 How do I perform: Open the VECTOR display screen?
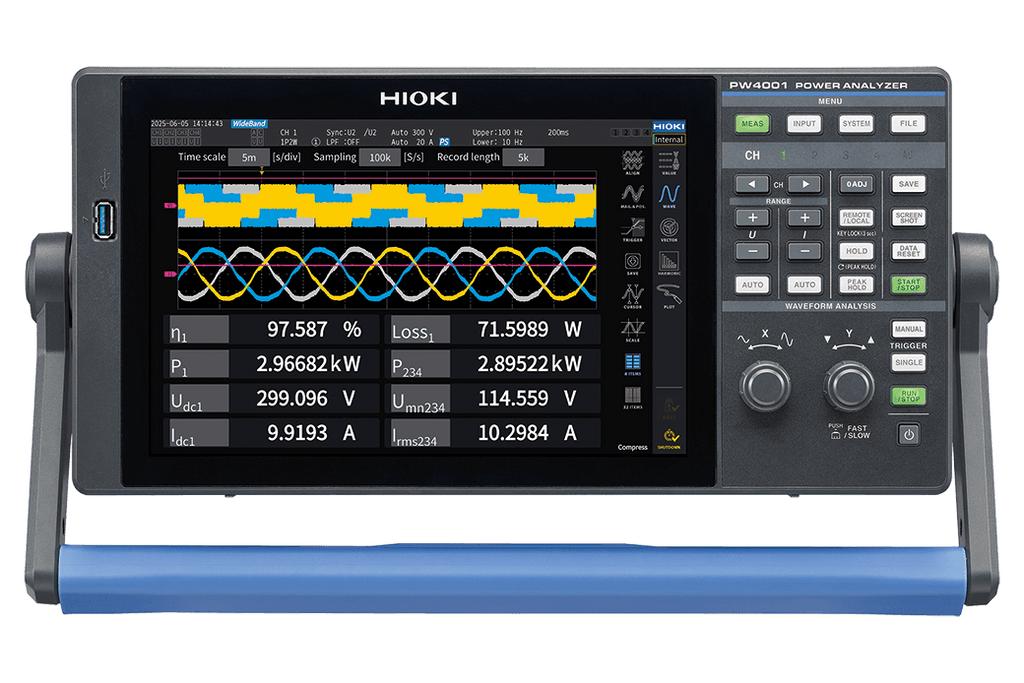click(669, 230)
